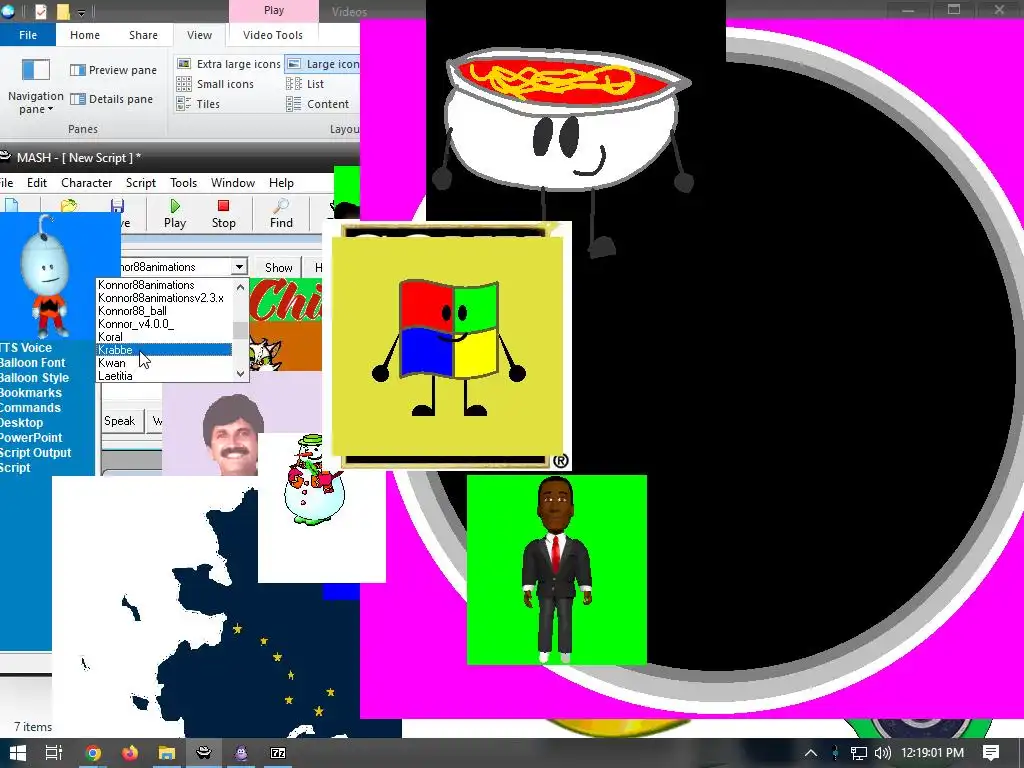Screen dimensions: 1024x768
Task: Switch to the View ribbon tab
Action: point(199,35)
